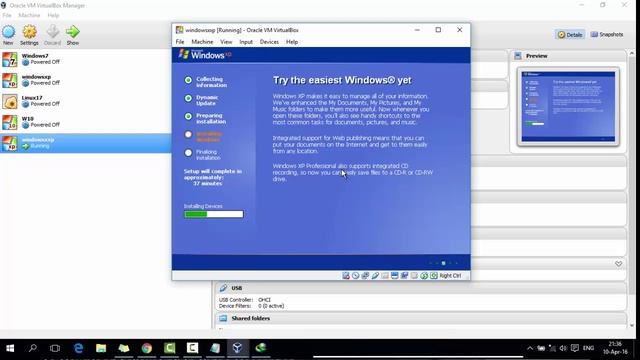640x360 pixels.
Task: Click the volume speaker tray icon
Action: pyautogui.click(x=563, y=348)
